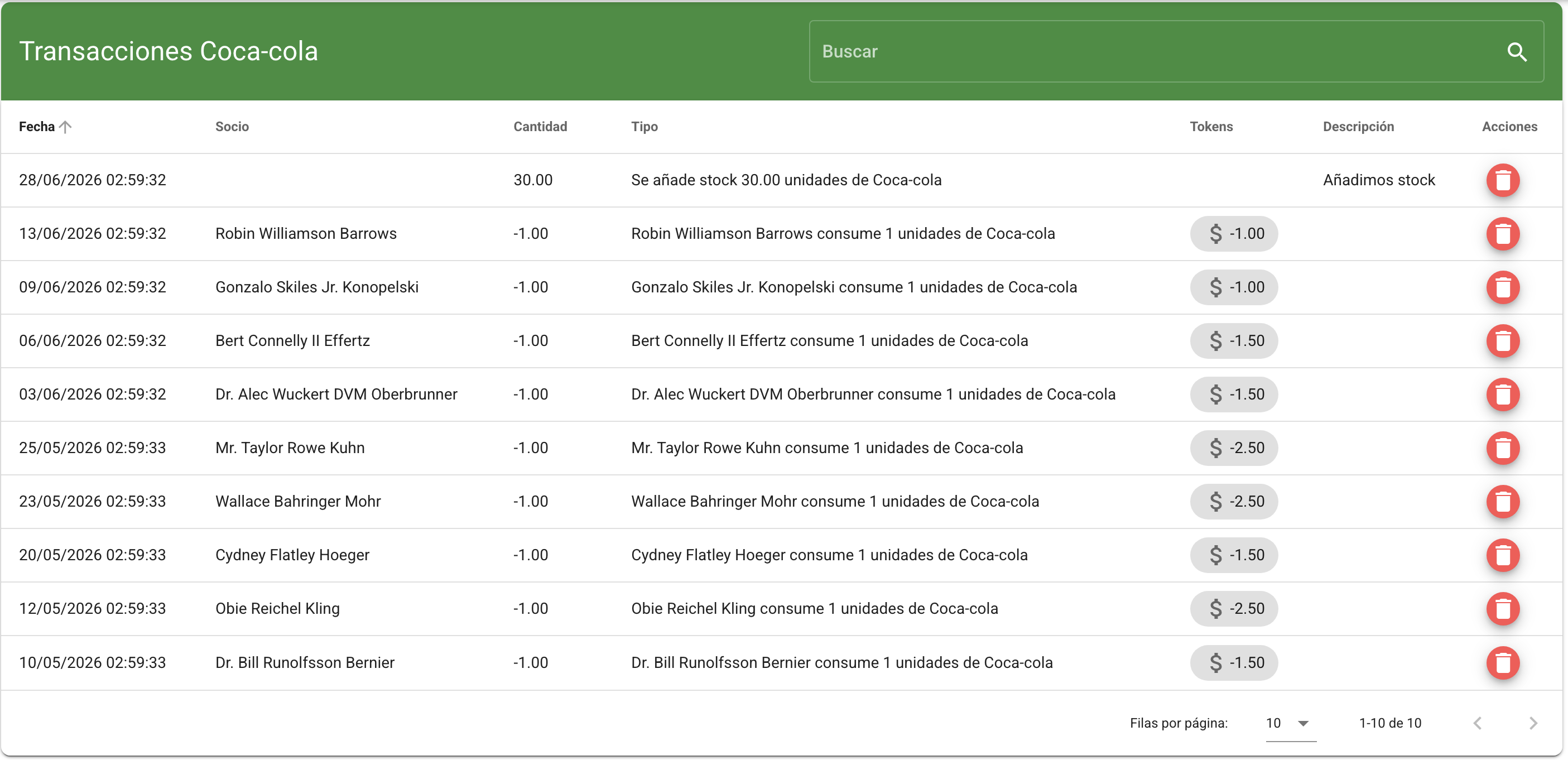This screenshot has height=760, width=1568.
Task: Click the Gonzalo Skiles -1.00 token chip
Action: click(x=1233, y=287)
